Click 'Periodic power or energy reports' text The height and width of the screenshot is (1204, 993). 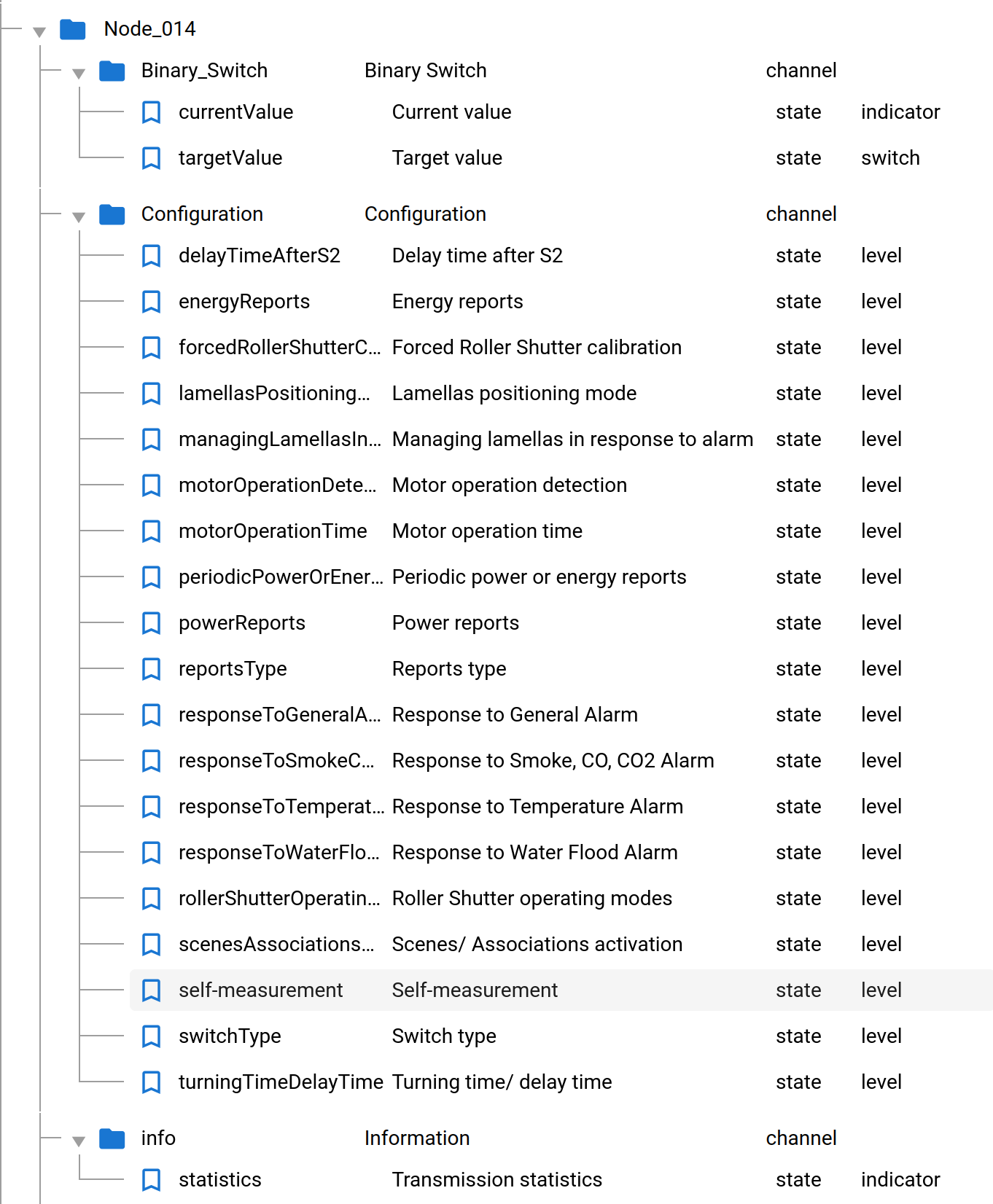(x=540, y=577)
